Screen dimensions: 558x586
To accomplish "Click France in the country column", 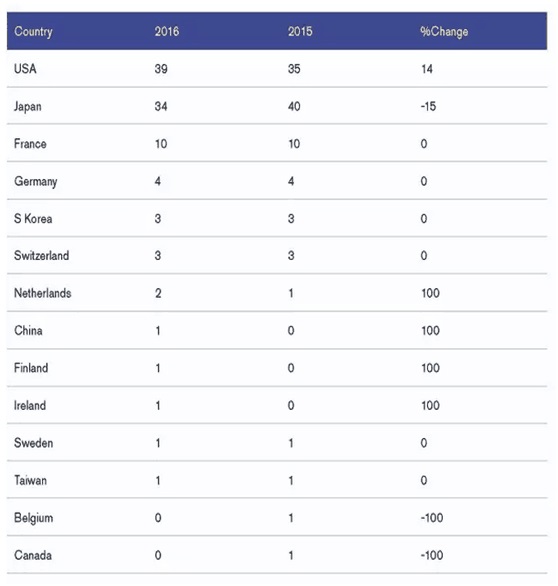I will point(30,144).
